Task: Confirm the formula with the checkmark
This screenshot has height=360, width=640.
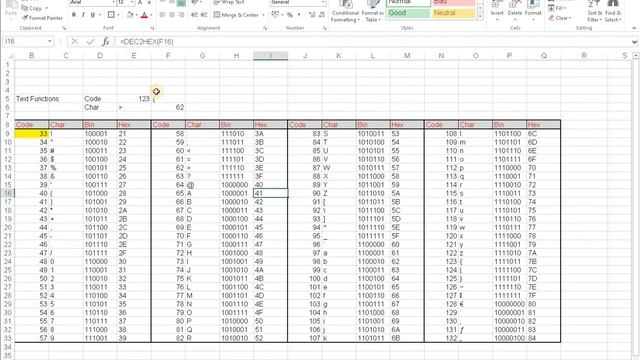Action: tap(90, 42)
